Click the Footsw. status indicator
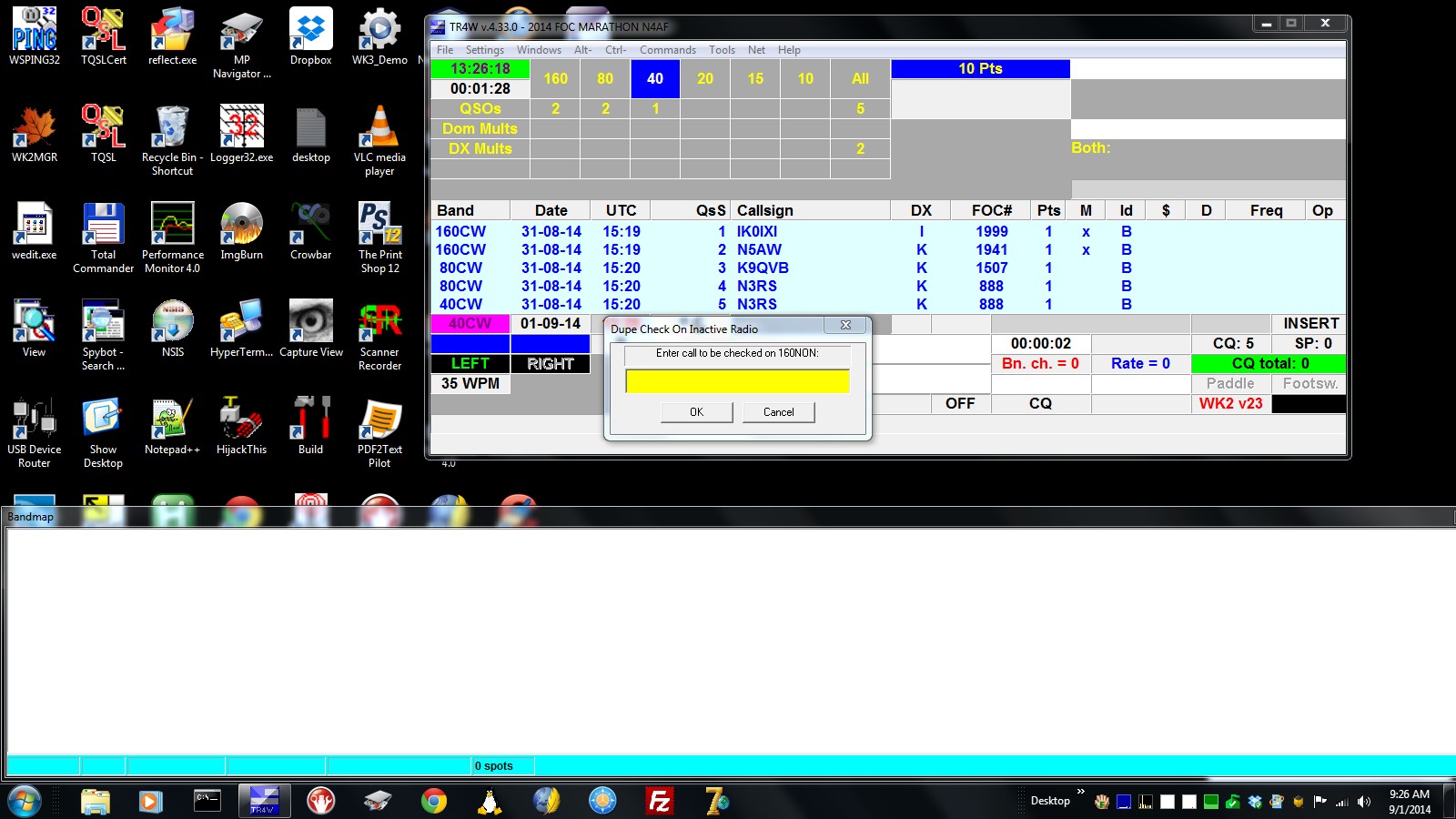Image resolution: width=1456 pixels, height=819 pixels. (1309, 383)
